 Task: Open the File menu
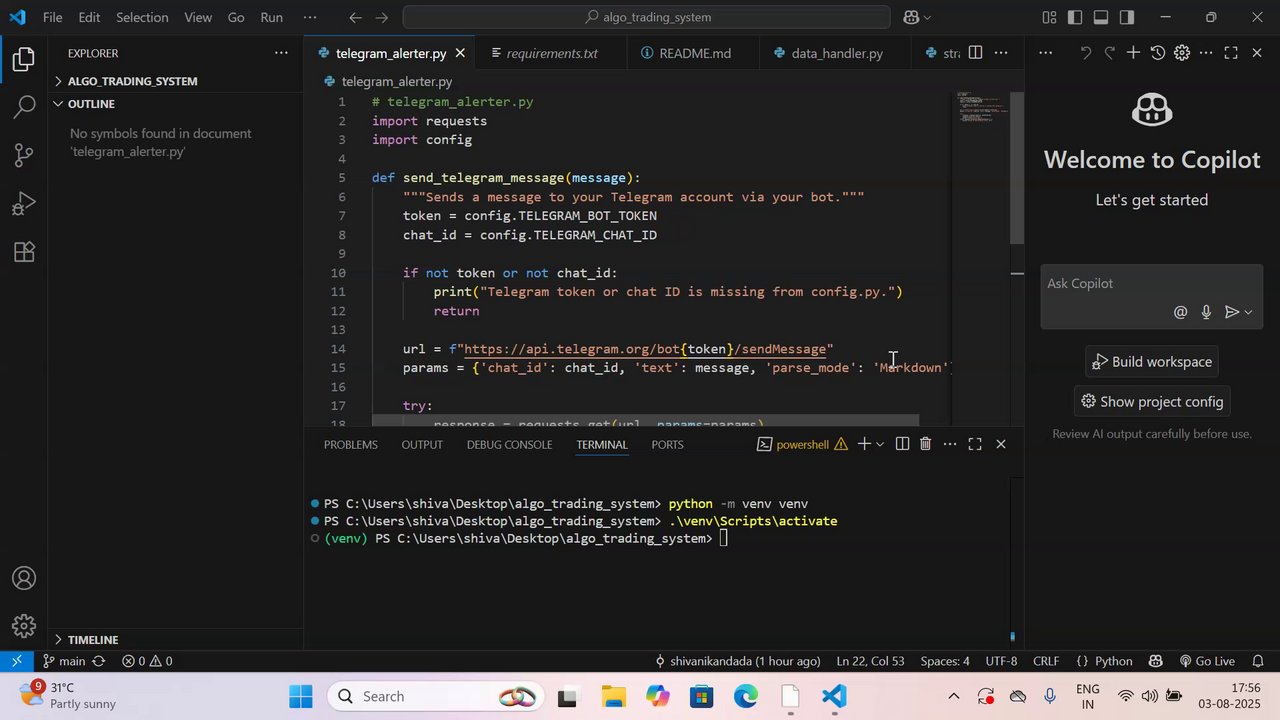(52, 17)
